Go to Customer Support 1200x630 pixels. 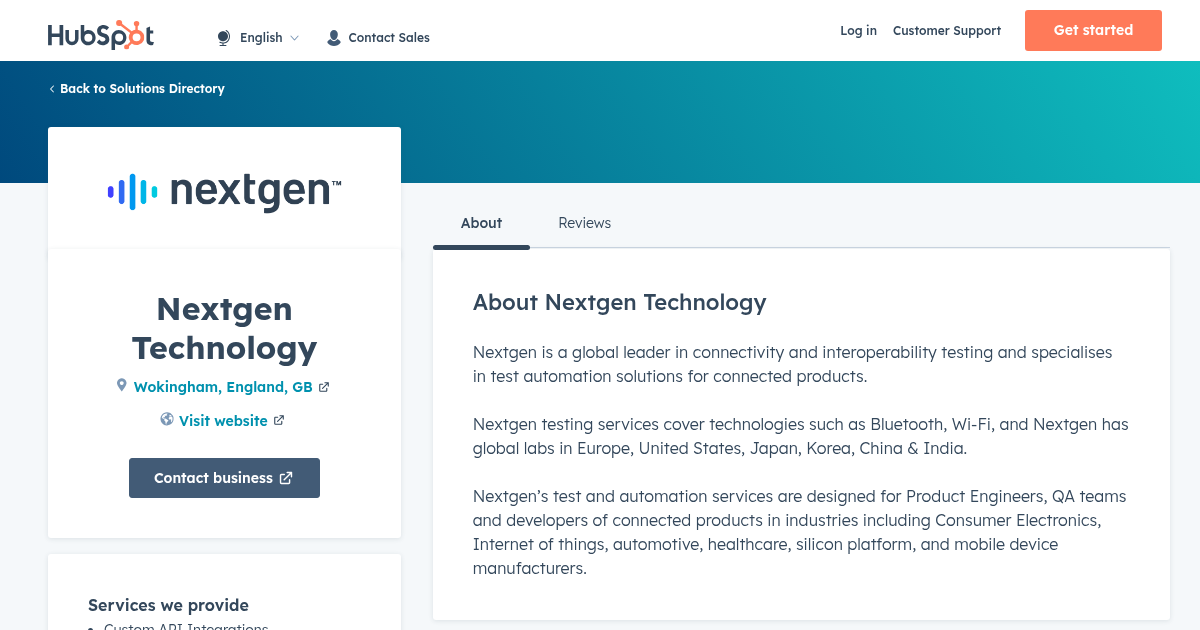(x=946, y=31)
